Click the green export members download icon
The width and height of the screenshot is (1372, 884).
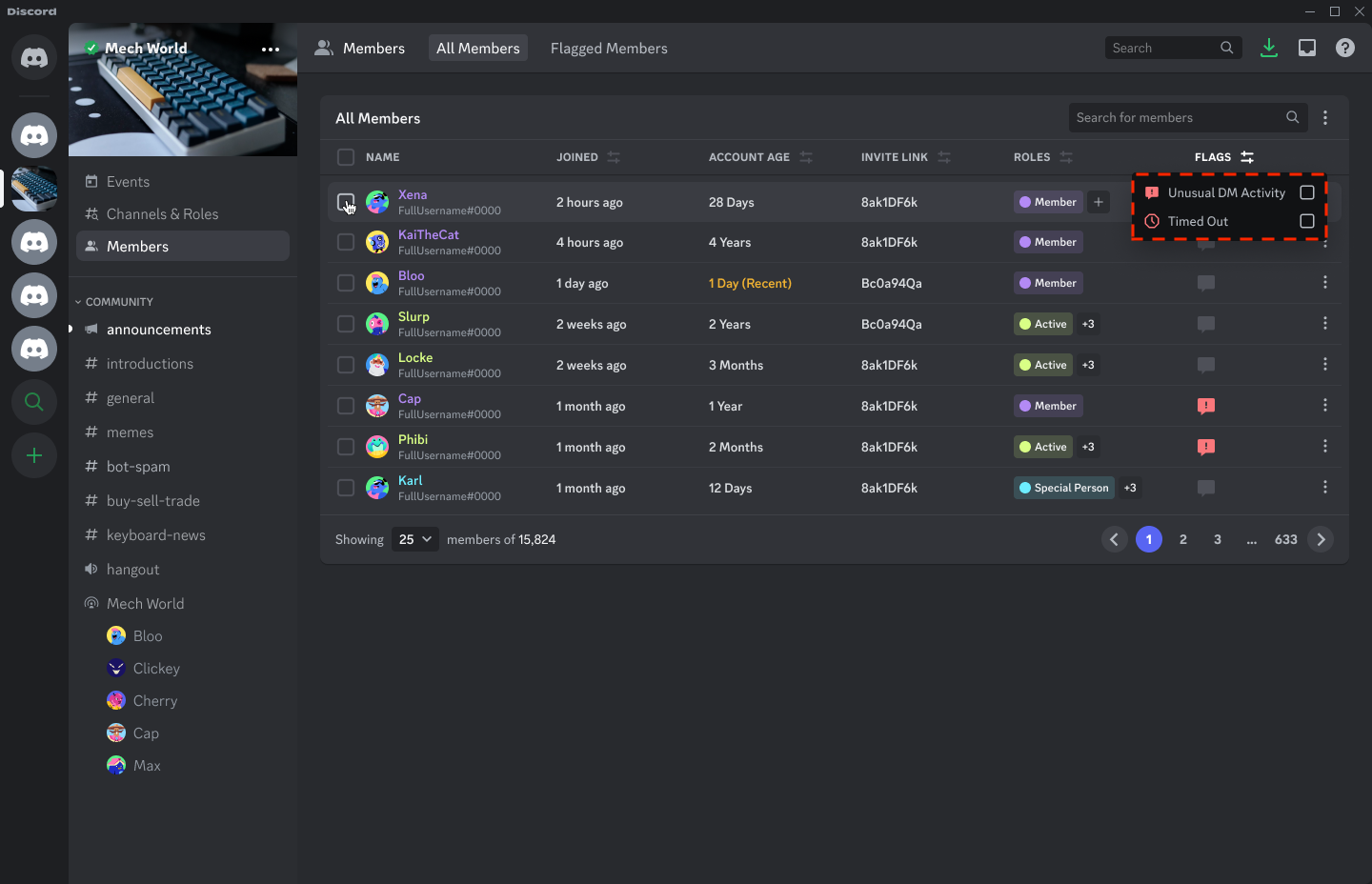click(1269, 47)
